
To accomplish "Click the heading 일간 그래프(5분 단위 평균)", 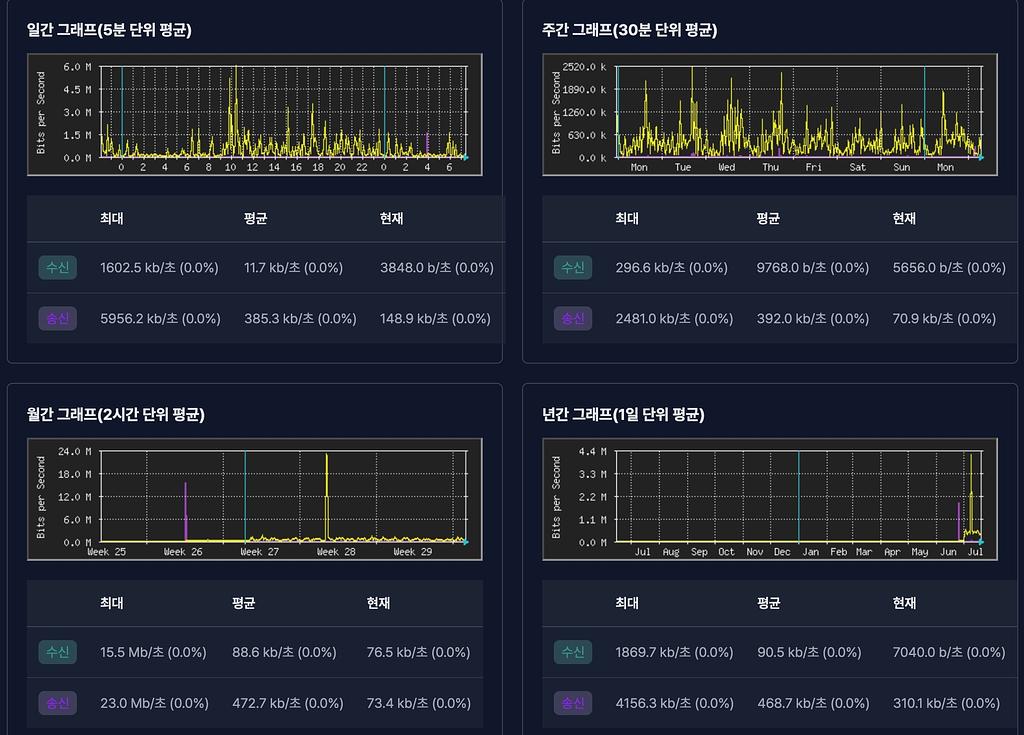I will click(x=109, y=30).
